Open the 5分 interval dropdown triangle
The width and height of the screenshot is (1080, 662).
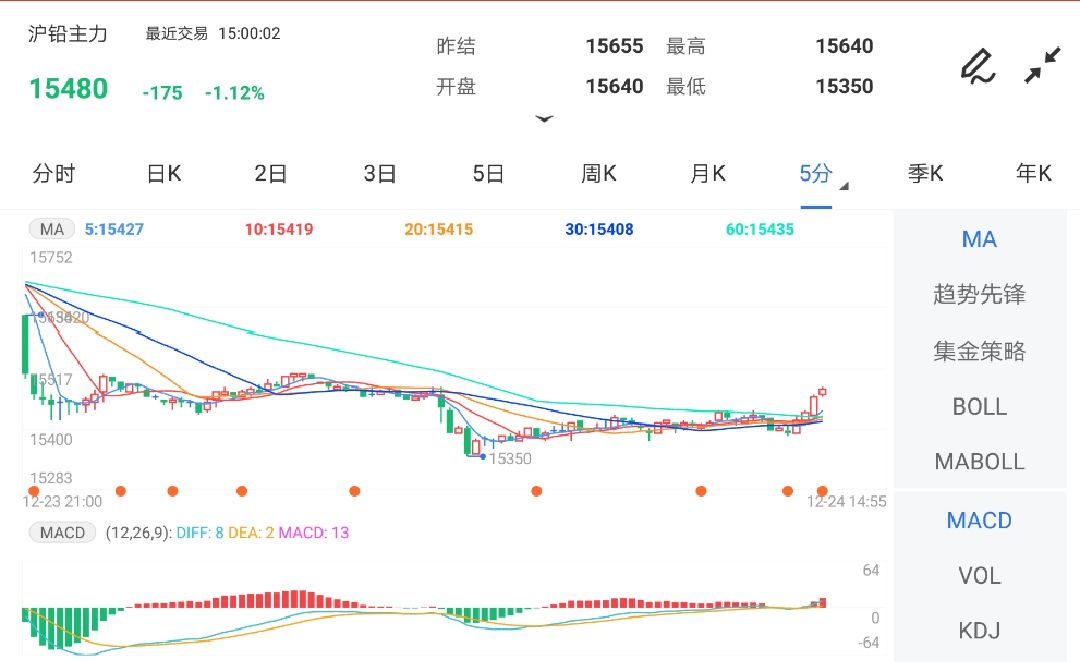845,187
